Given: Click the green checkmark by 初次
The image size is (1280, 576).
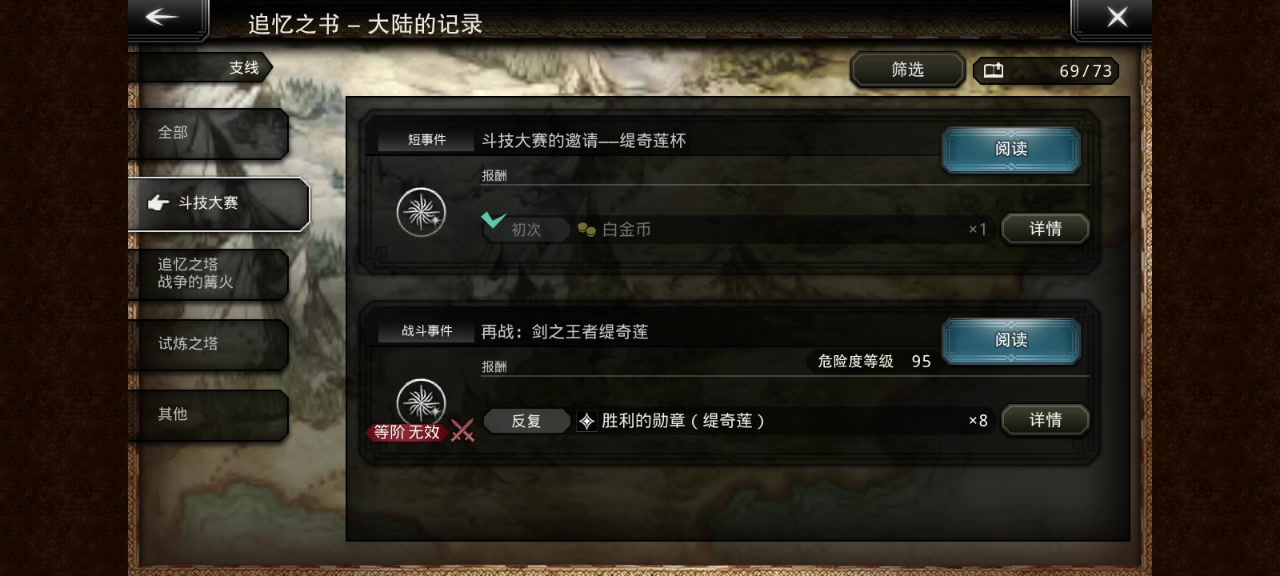Looking at the screenshot, I should point(493,218).
